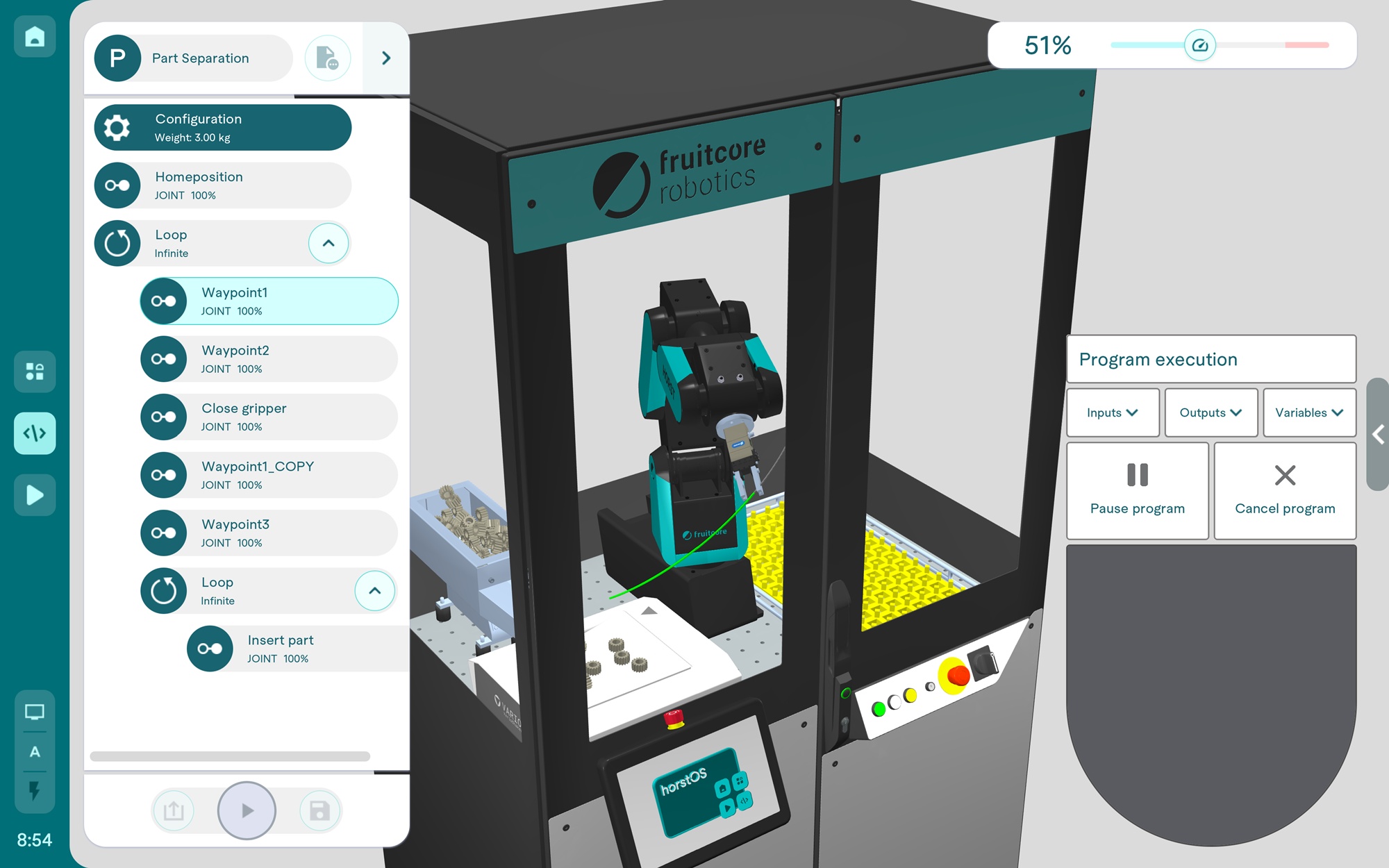Click the display monitor sidebar icon

click(x=35, y=712)
